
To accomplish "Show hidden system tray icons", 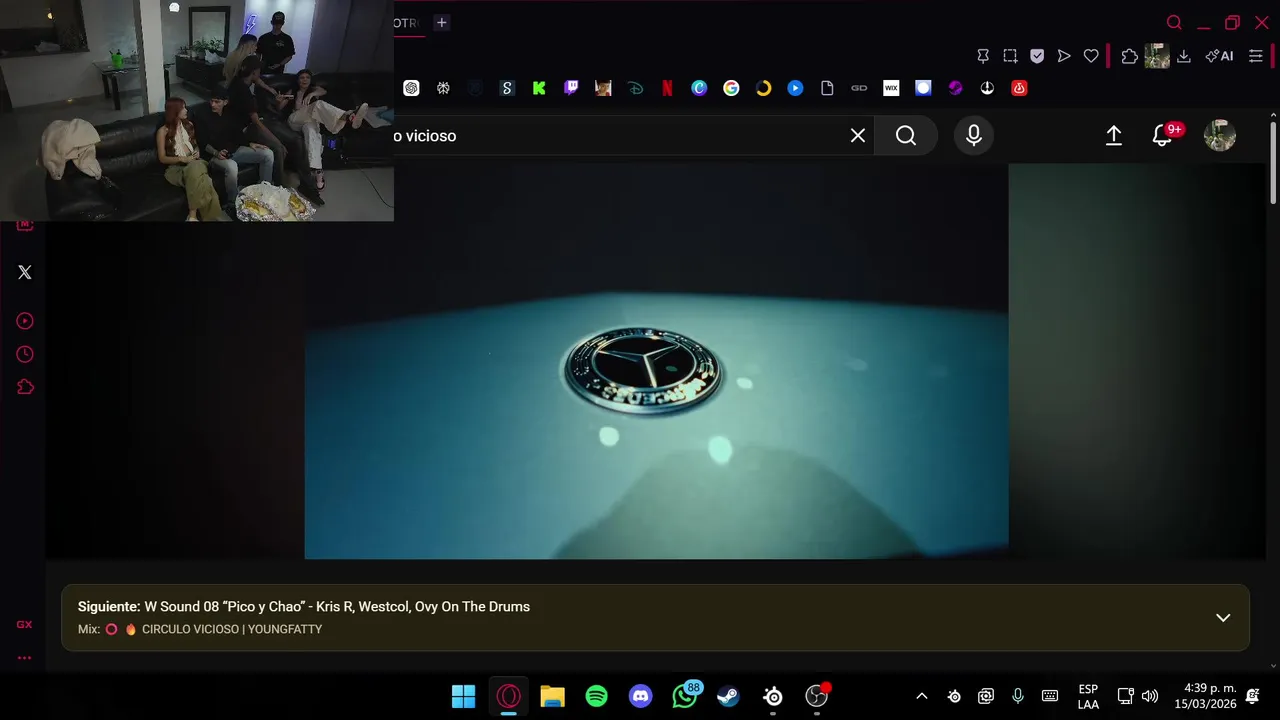I will (x=922, y=696).
